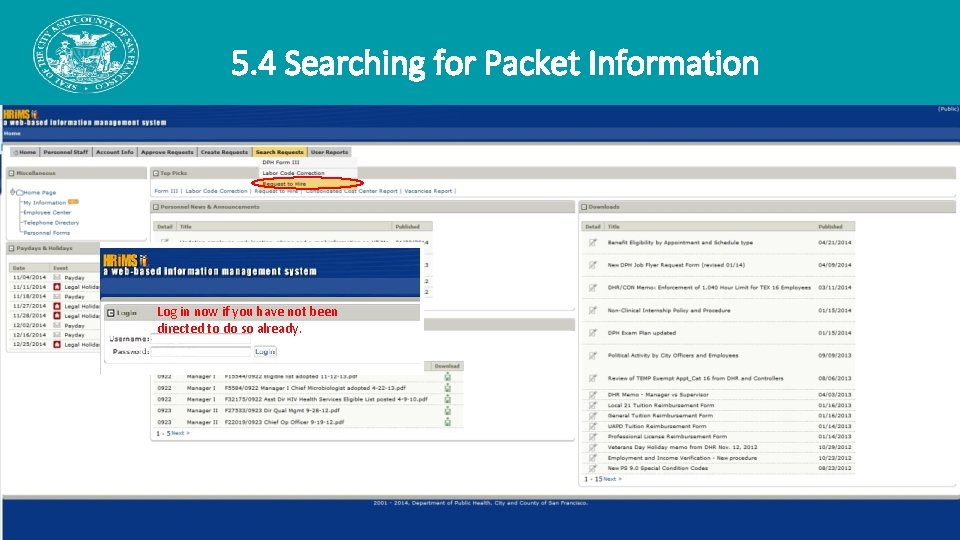Open the Personnel Staff tab
The width and height of the screenshot is (960, 540).
[66, 152]
